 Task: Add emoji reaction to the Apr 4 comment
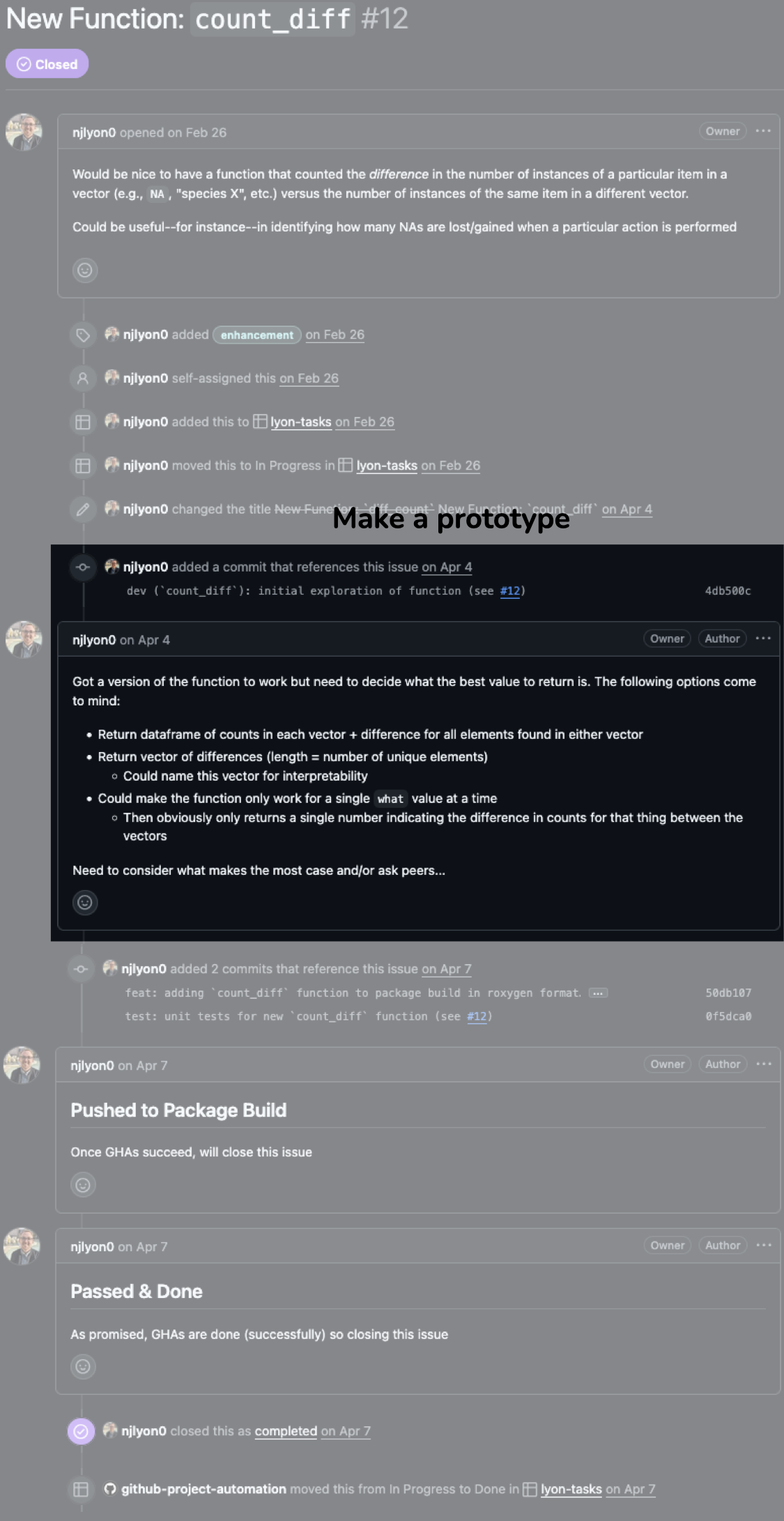coord(85,903)
